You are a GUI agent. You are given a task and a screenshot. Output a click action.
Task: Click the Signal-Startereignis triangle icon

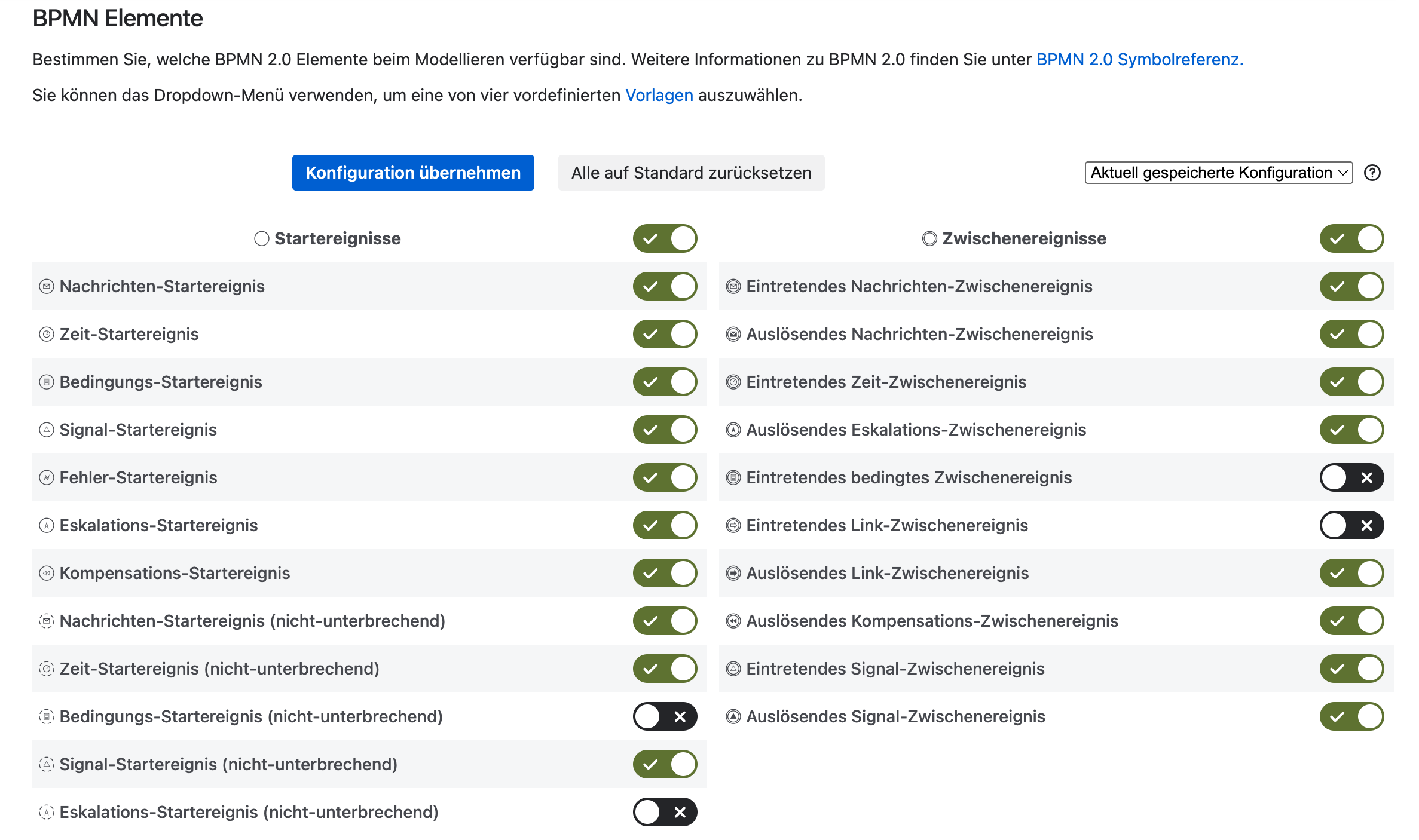point(47,430)
